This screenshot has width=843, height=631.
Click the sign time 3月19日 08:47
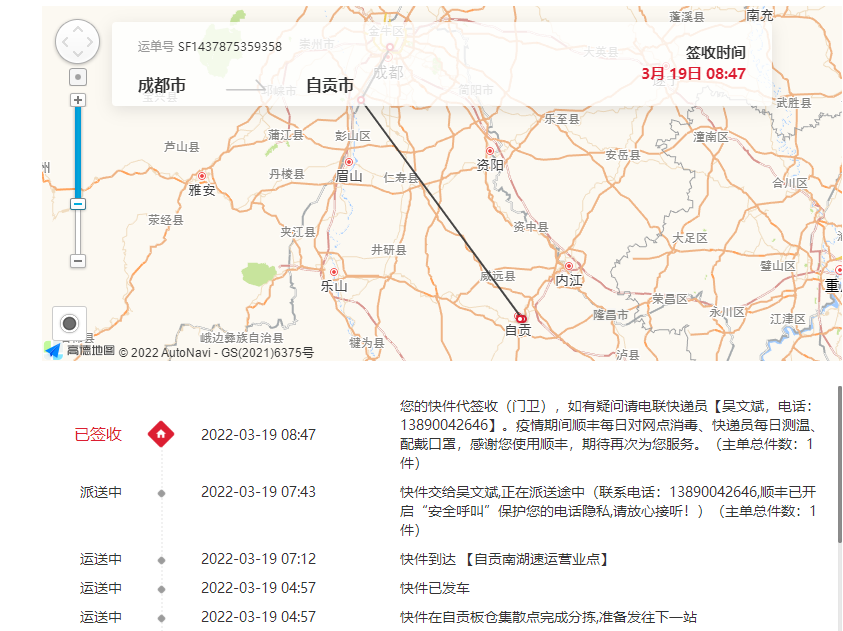pos(694,74)
